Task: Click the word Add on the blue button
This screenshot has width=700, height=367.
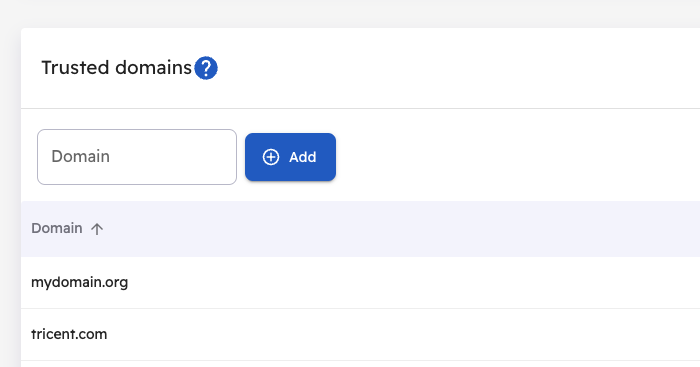Action: (302, 157)
